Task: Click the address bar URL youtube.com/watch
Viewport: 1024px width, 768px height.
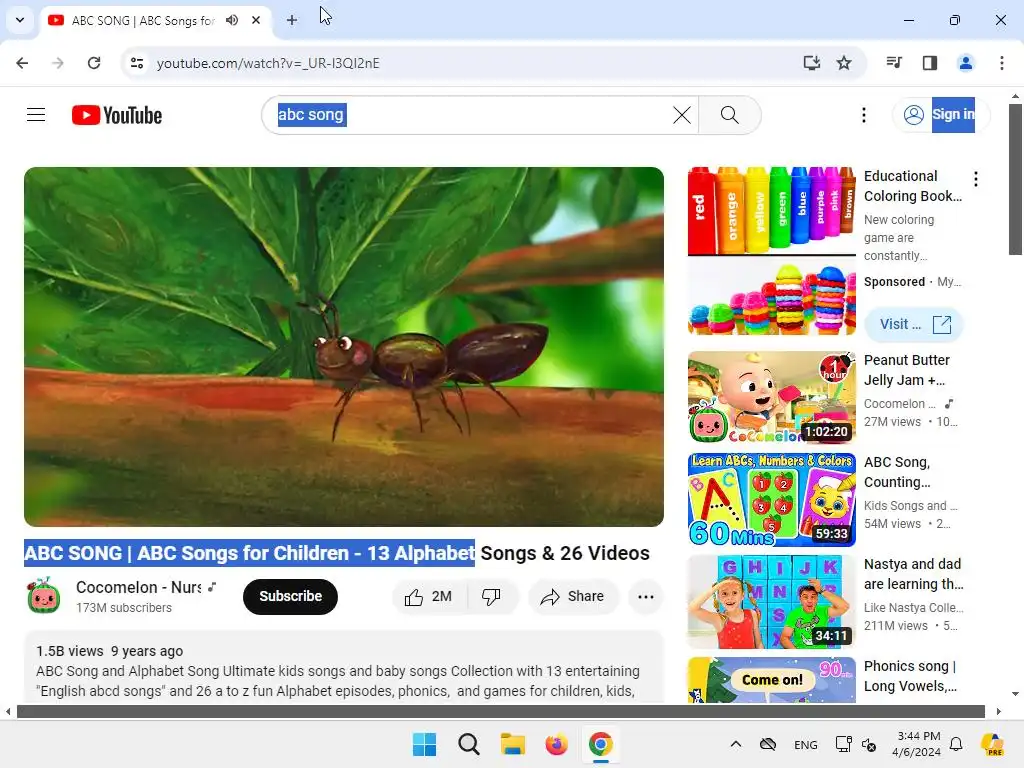Action: click(x=268, y=63)
